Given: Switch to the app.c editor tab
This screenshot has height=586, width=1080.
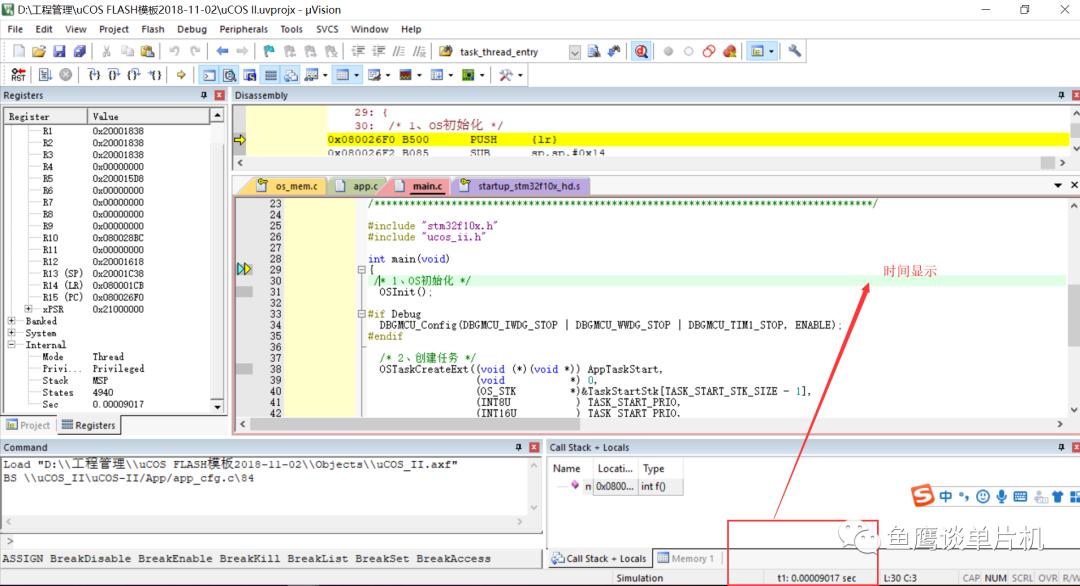Looking at the screenshot, I should click(358, 186).
